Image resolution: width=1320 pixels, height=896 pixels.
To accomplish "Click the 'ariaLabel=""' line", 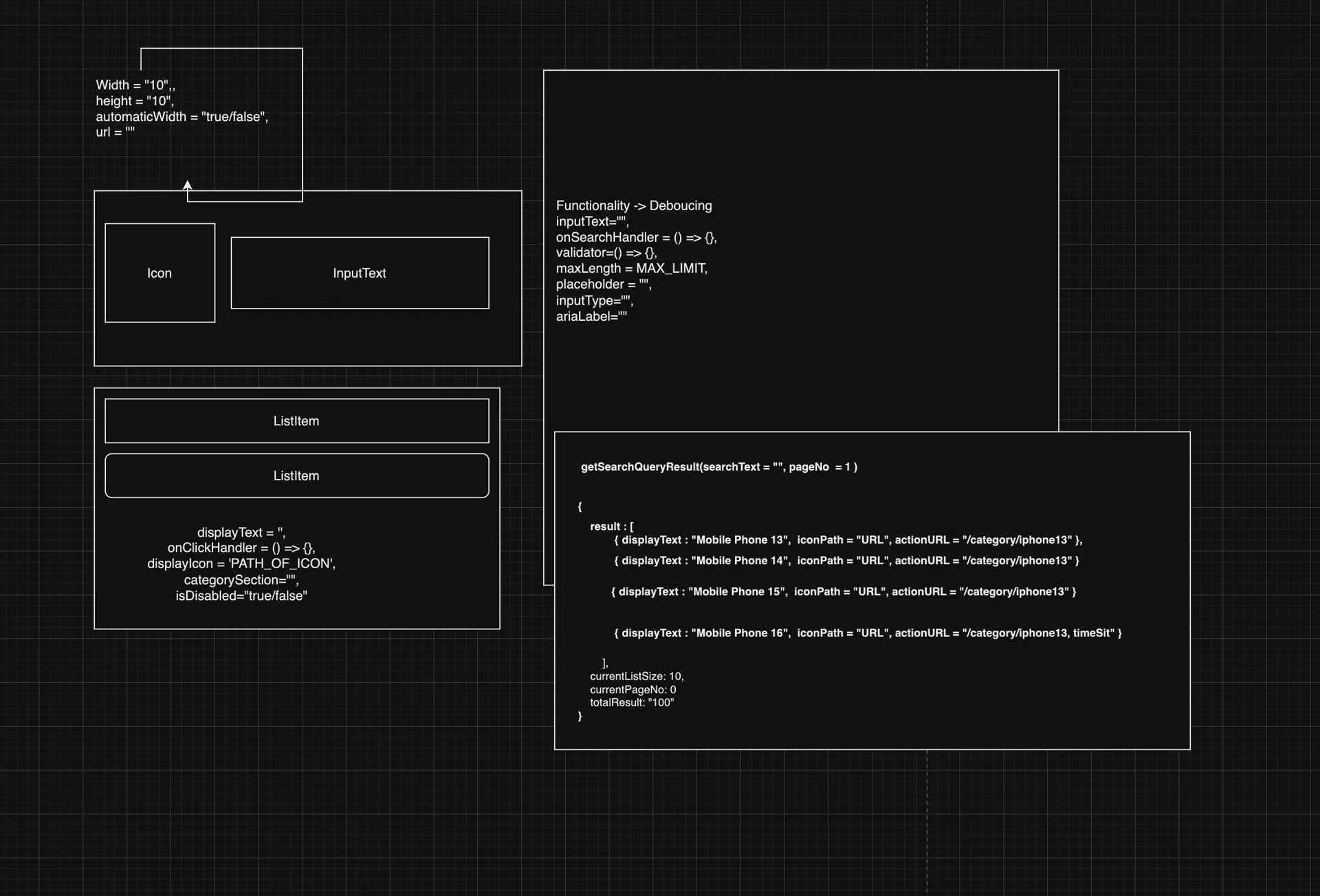I will [591, 316].
